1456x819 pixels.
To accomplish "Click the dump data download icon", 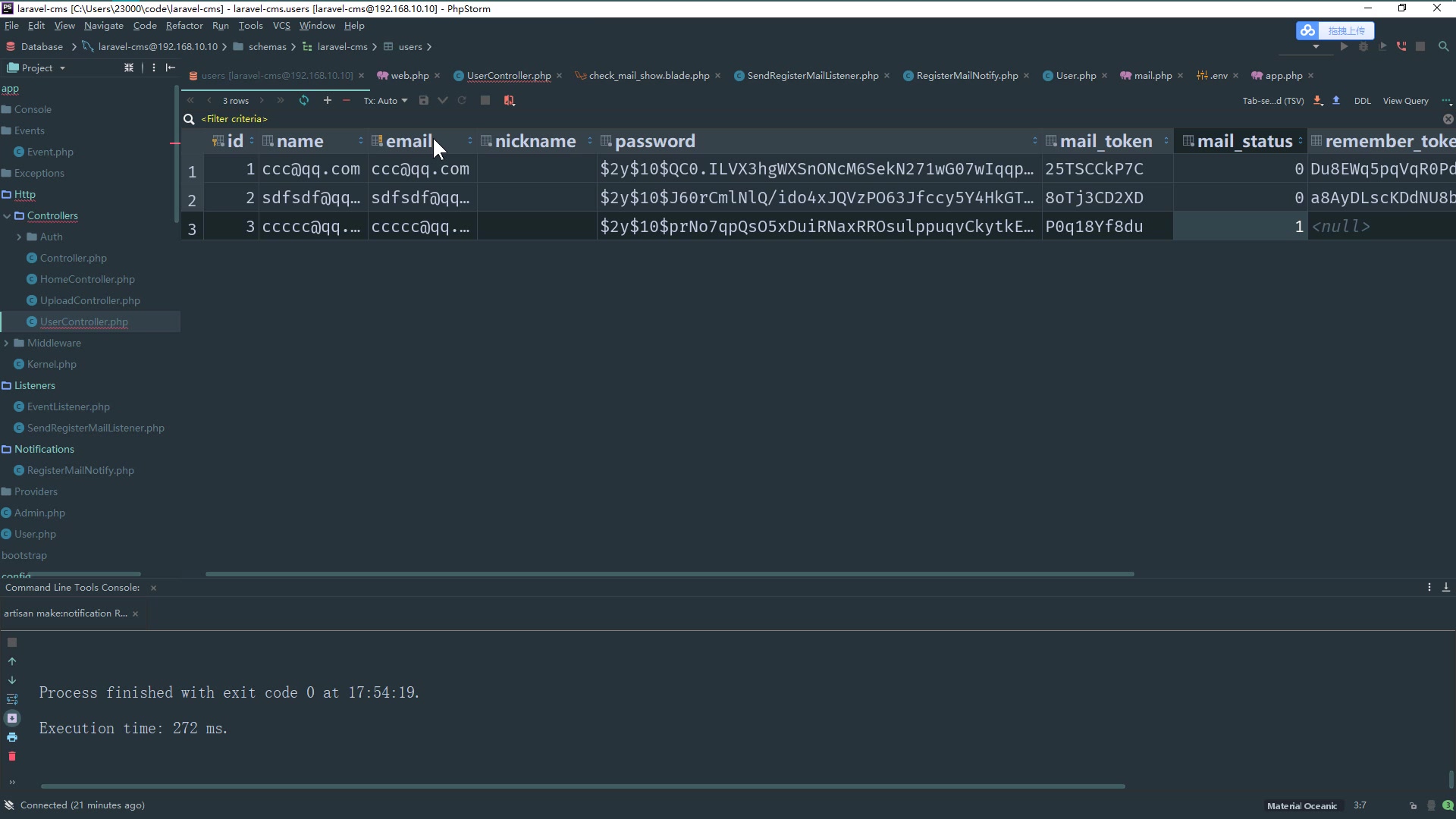I will 1318,100.
